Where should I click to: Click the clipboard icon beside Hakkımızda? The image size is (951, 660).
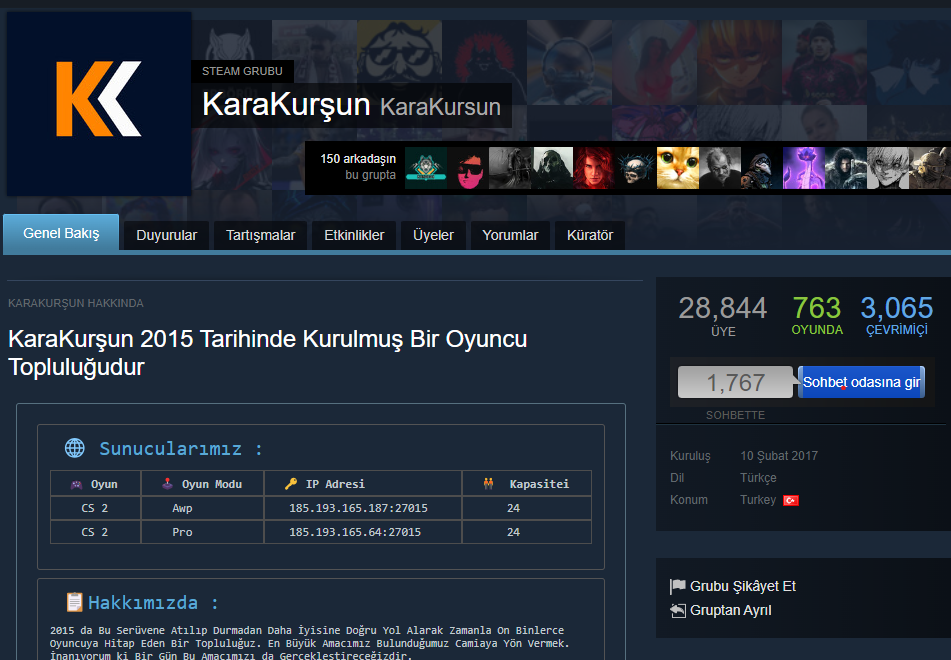(75, 602)
